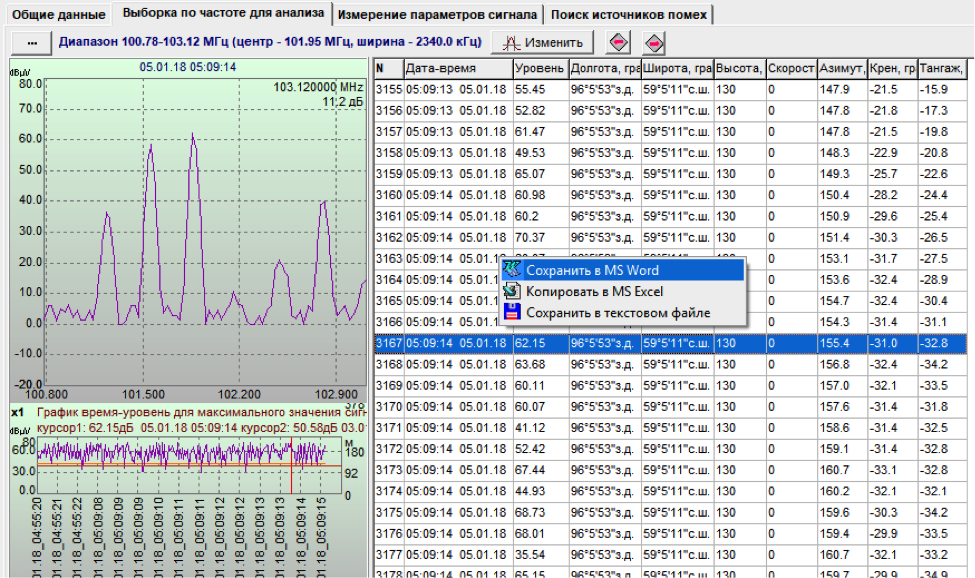The image size is (975, 578).
Task: Click the floppy disk icon for text file save
Action: [x=513, y=313]
